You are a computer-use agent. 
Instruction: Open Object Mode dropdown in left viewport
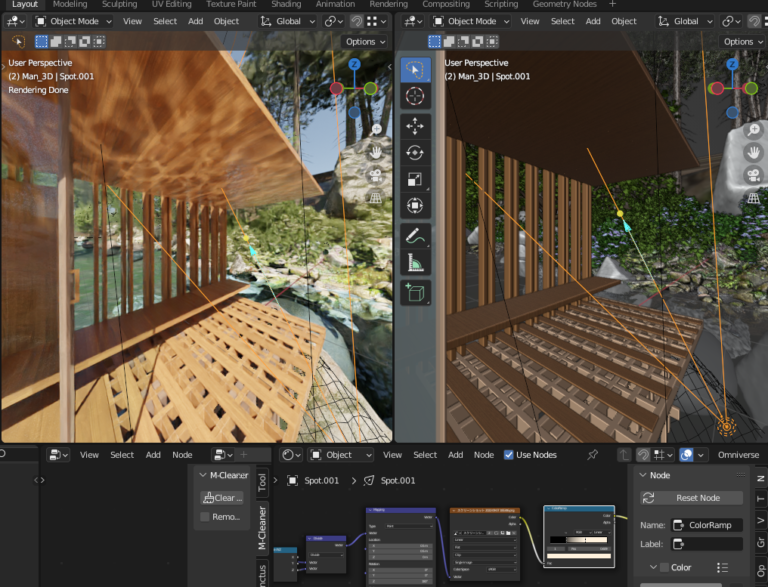[x=75, y=21]
